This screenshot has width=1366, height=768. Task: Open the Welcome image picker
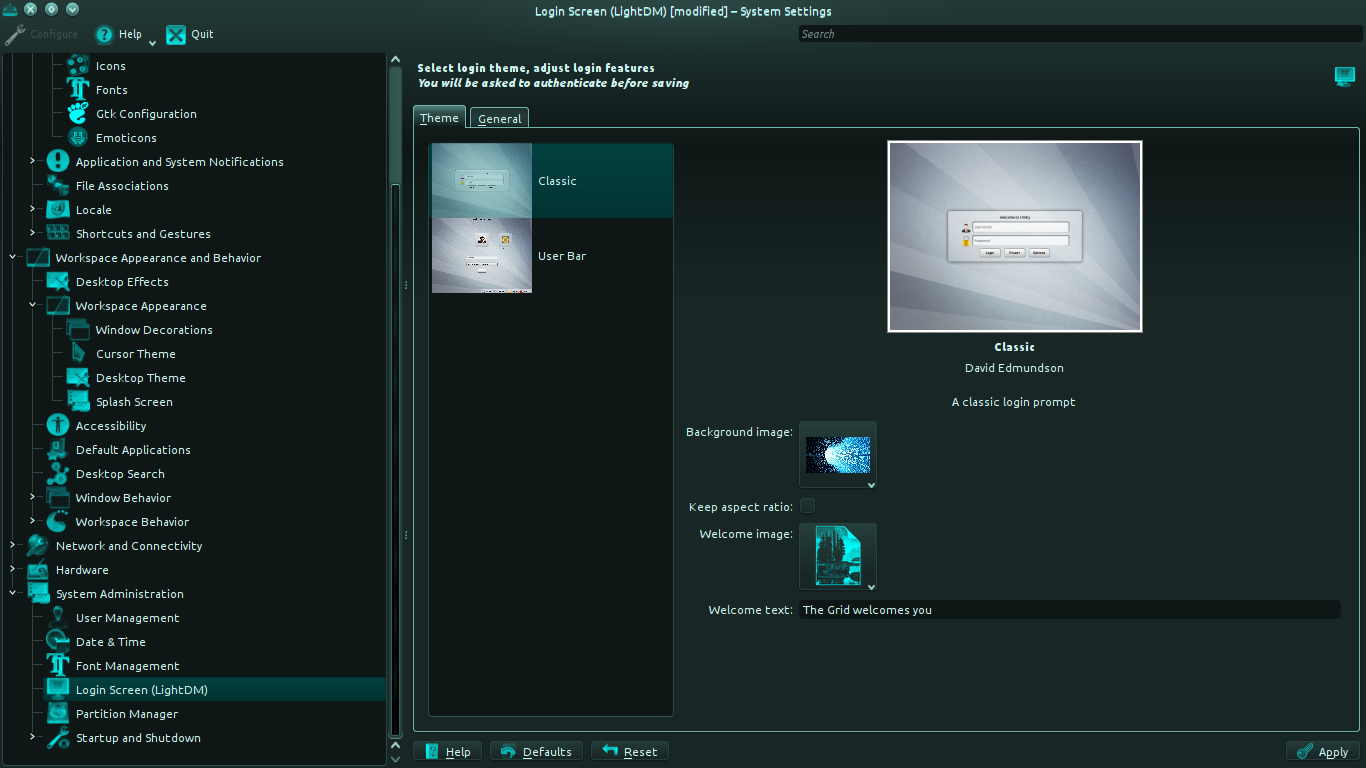click(838, 557)
